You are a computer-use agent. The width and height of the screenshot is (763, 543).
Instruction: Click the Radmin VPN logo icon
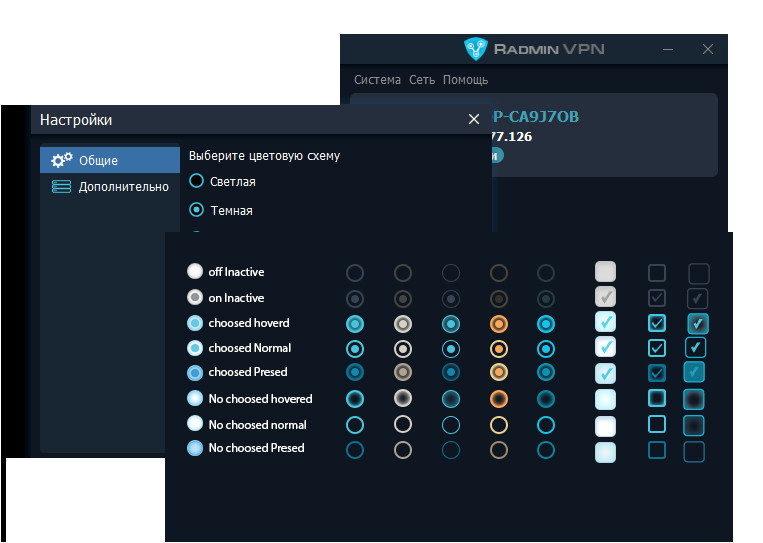pos(475,49)
